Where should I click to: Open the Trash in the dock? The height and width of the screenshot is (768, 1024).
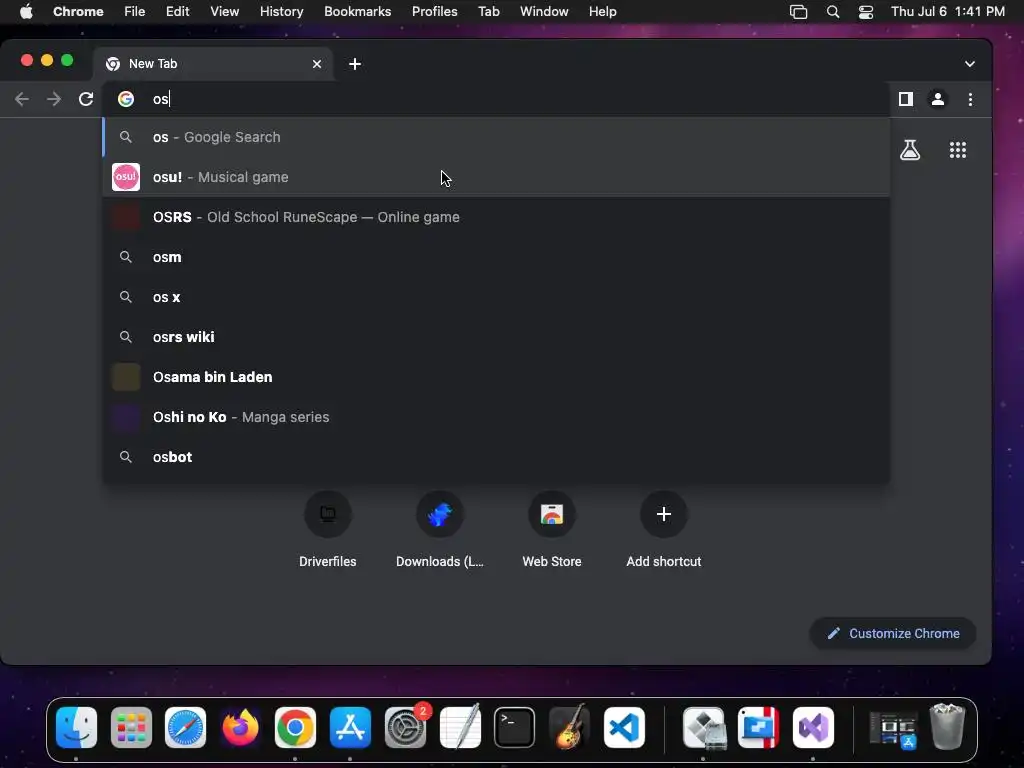point(947,728)
